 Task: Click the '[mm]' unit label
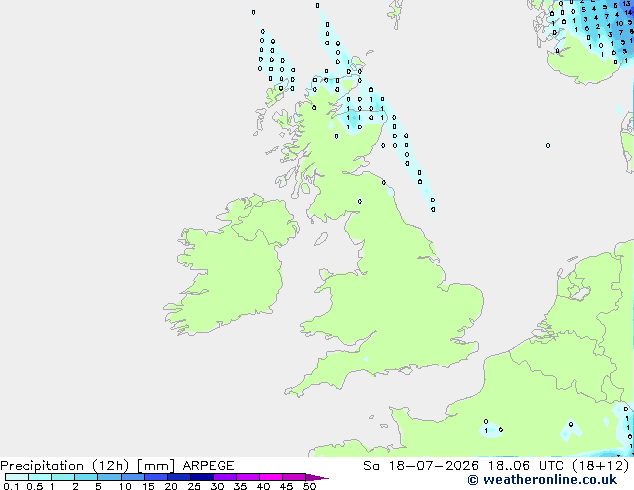(x=156, y=466)
